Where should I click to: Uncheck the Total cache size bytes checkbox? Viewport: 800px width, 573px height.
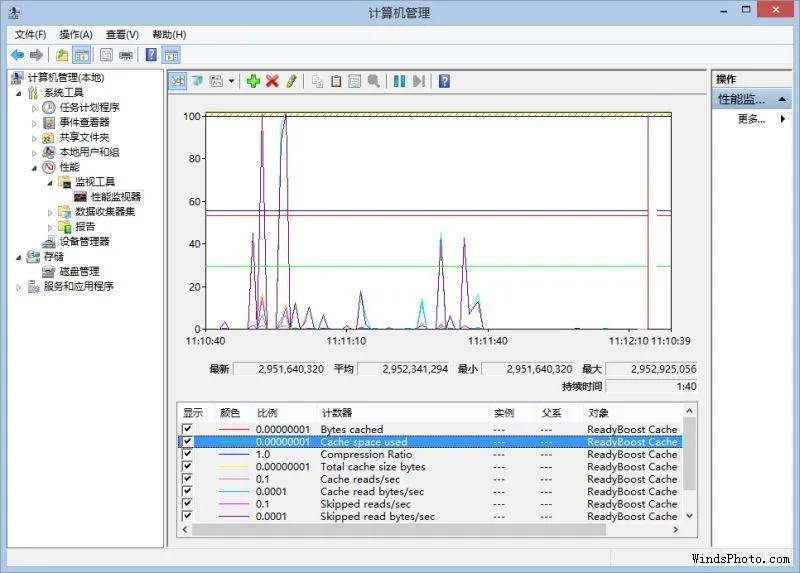pos(187,466)
